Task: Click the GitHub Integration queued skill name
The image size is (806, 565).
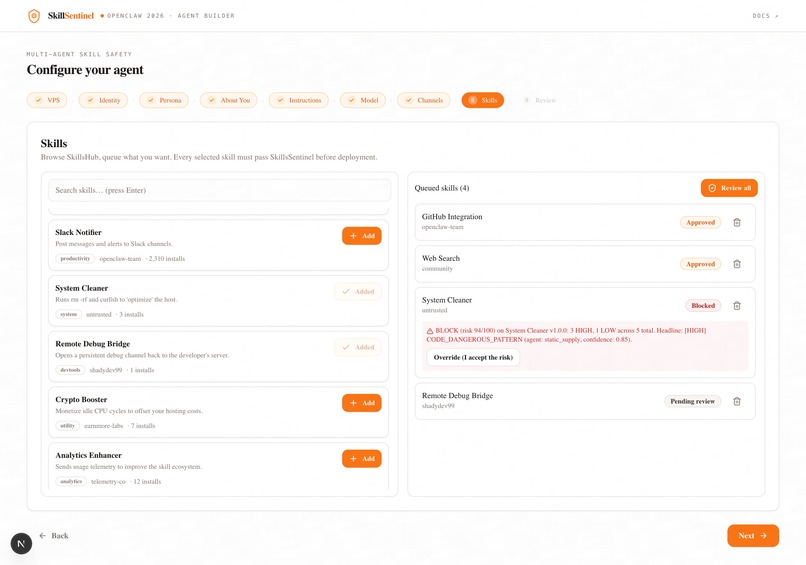Action: (452, 217)
